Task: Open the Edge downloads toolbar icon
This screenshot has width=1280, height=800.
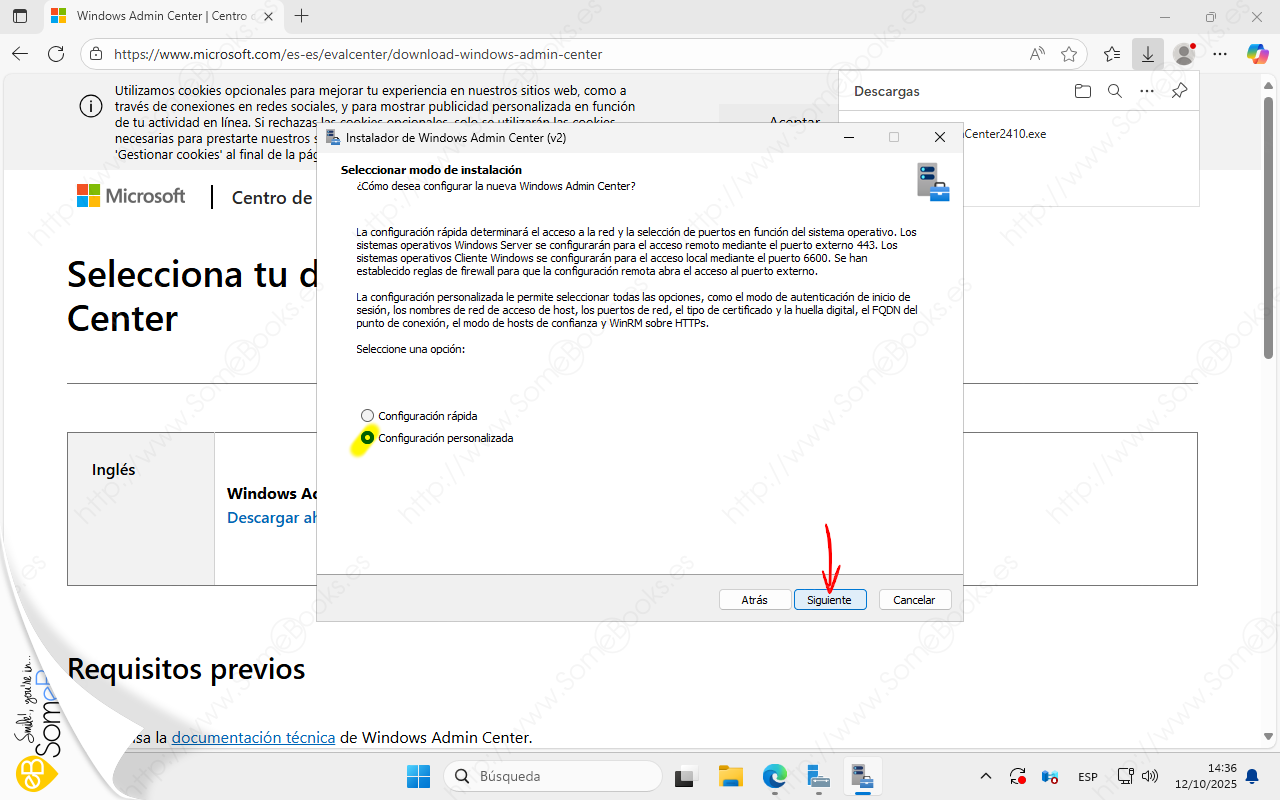Action: click(1148, 54)
